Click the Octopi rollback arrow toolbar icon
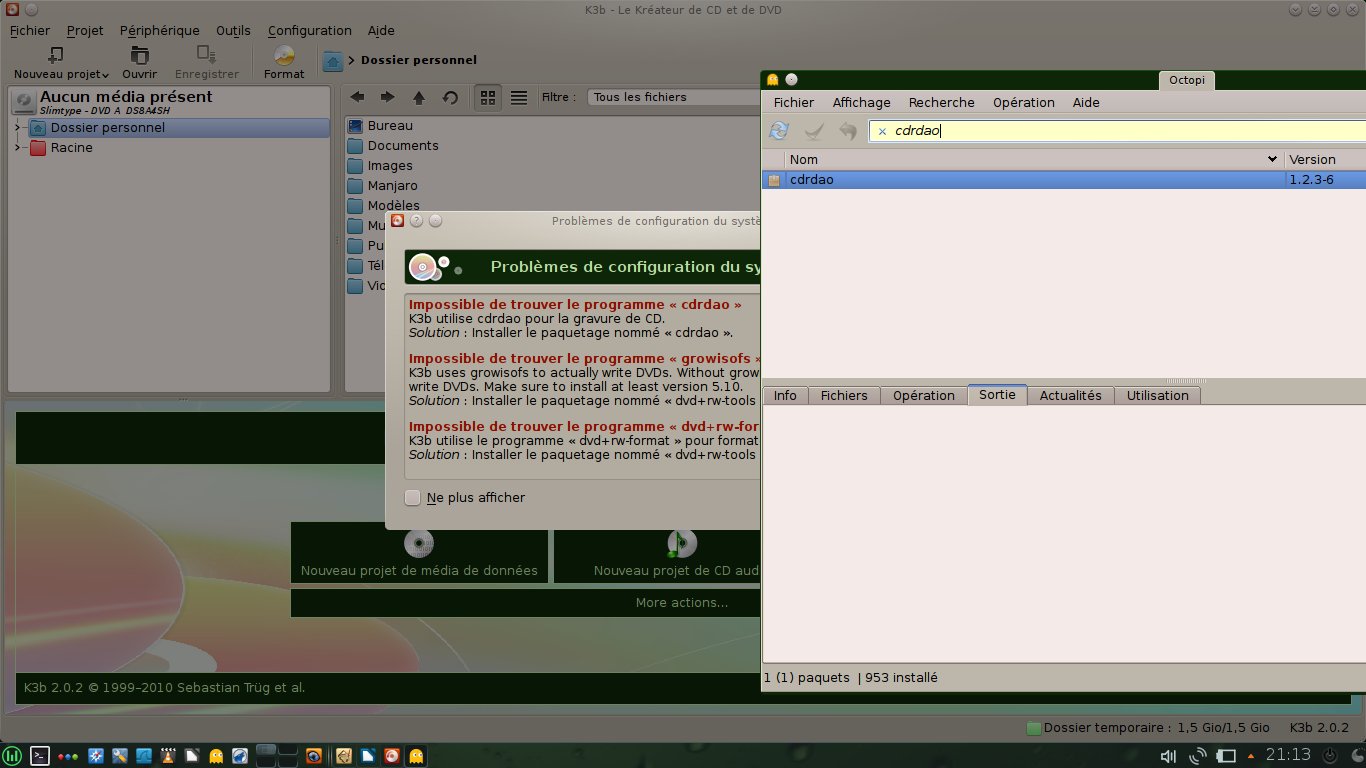Viewport: 1366px width, 768px height. click(x=848, y=131)
